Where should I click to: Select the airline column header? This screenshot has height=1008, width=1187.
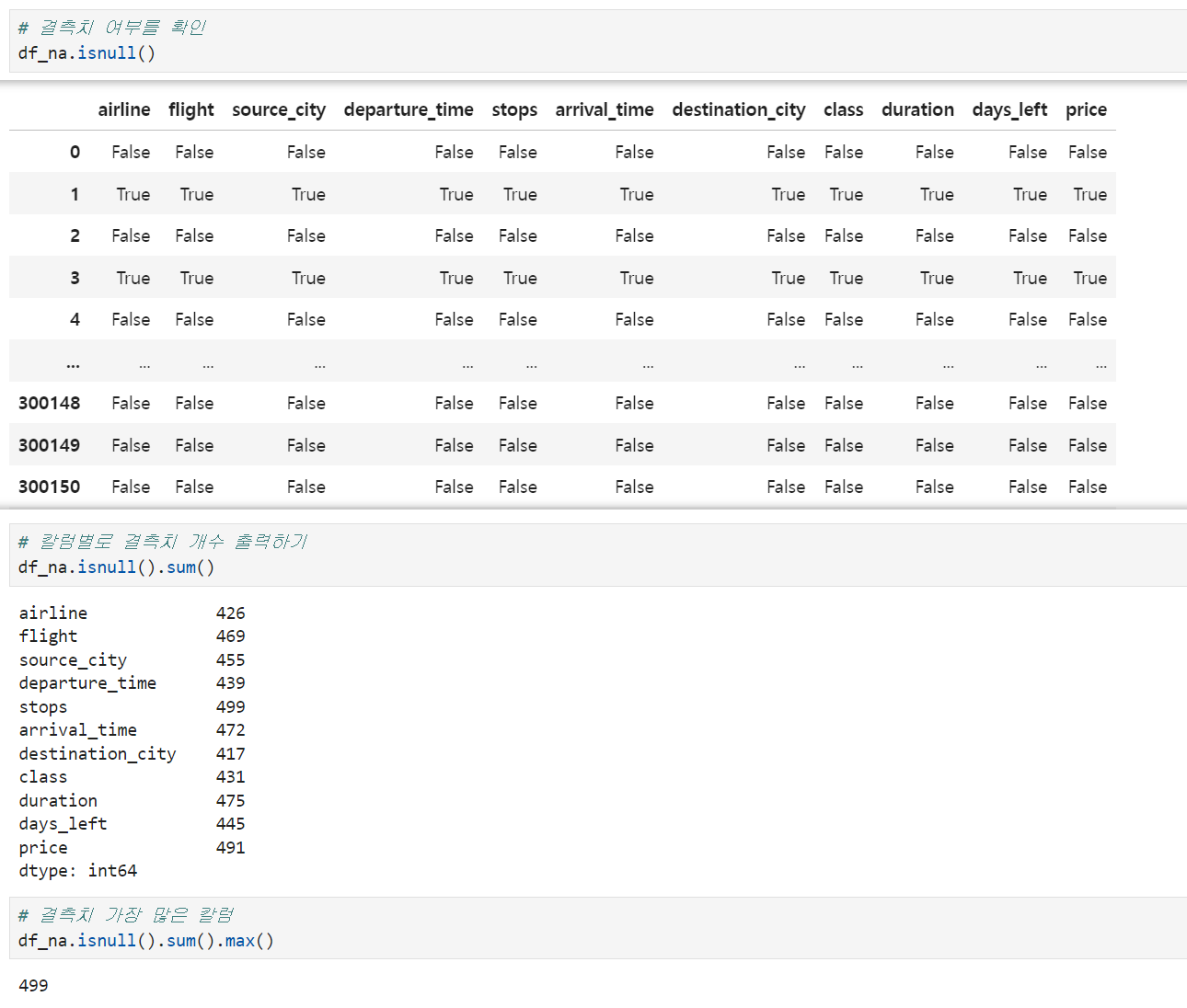click(124, 109)
